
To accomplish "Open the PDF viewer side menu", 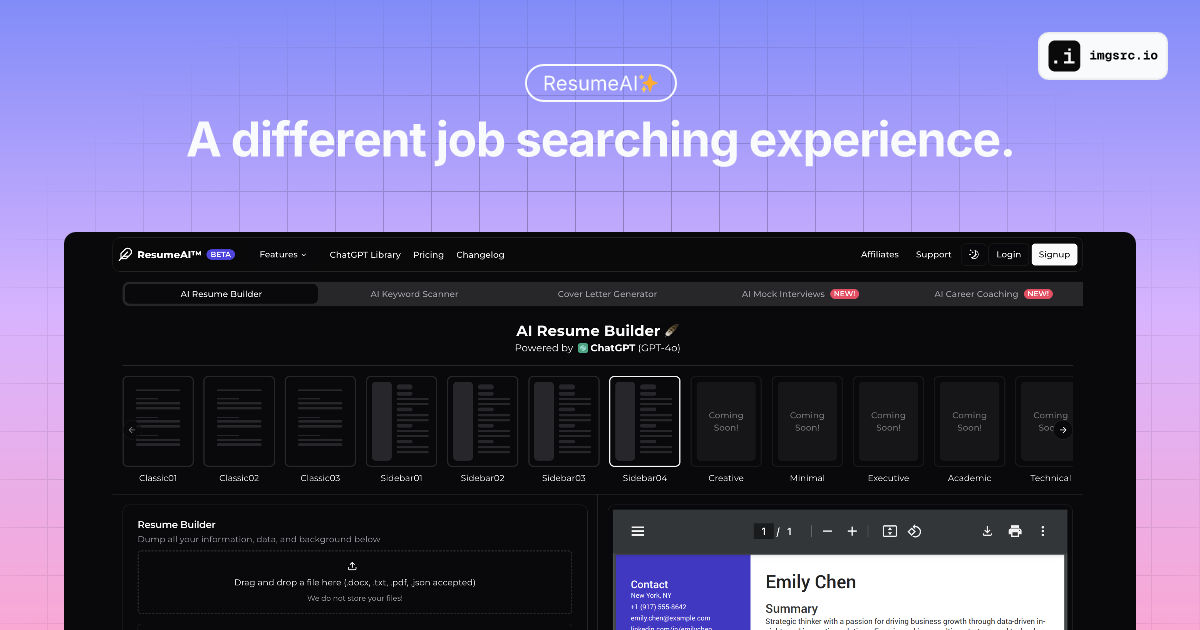I will [x=638, y=531].
